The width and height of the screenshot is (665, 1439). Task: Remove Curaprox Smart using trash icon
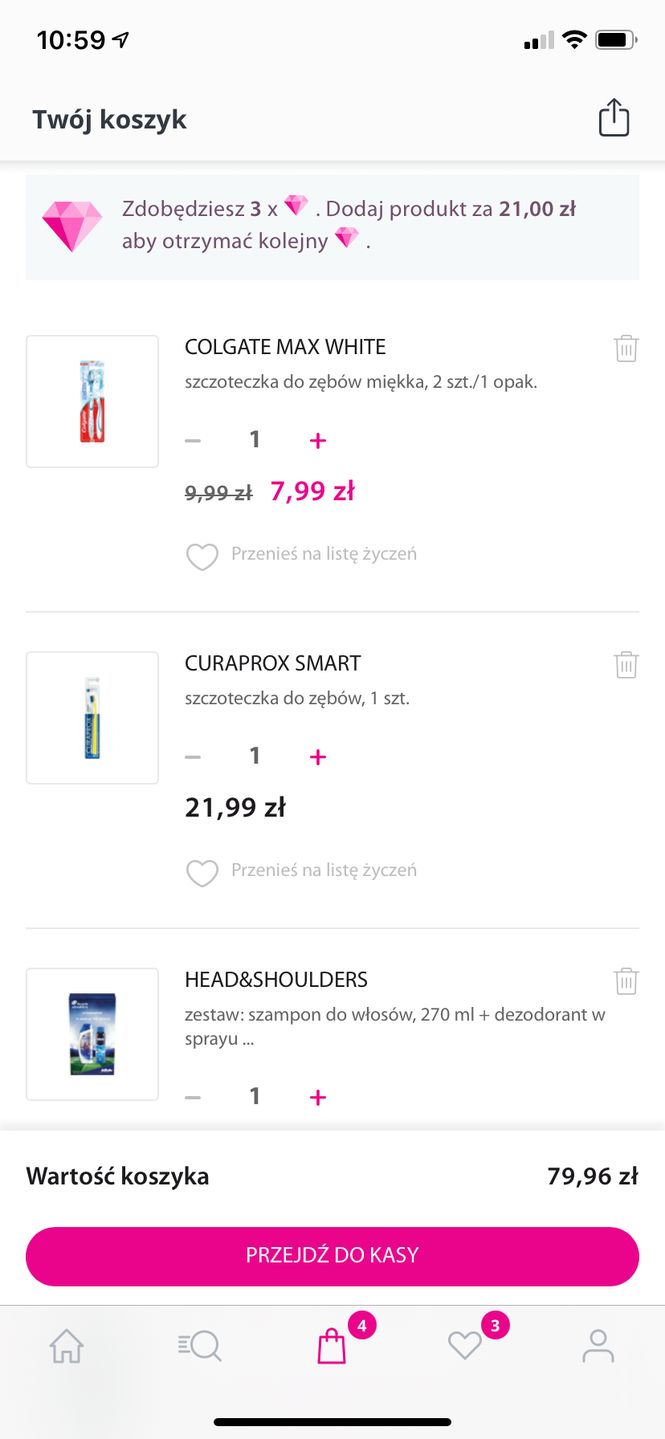coord(626,664)
